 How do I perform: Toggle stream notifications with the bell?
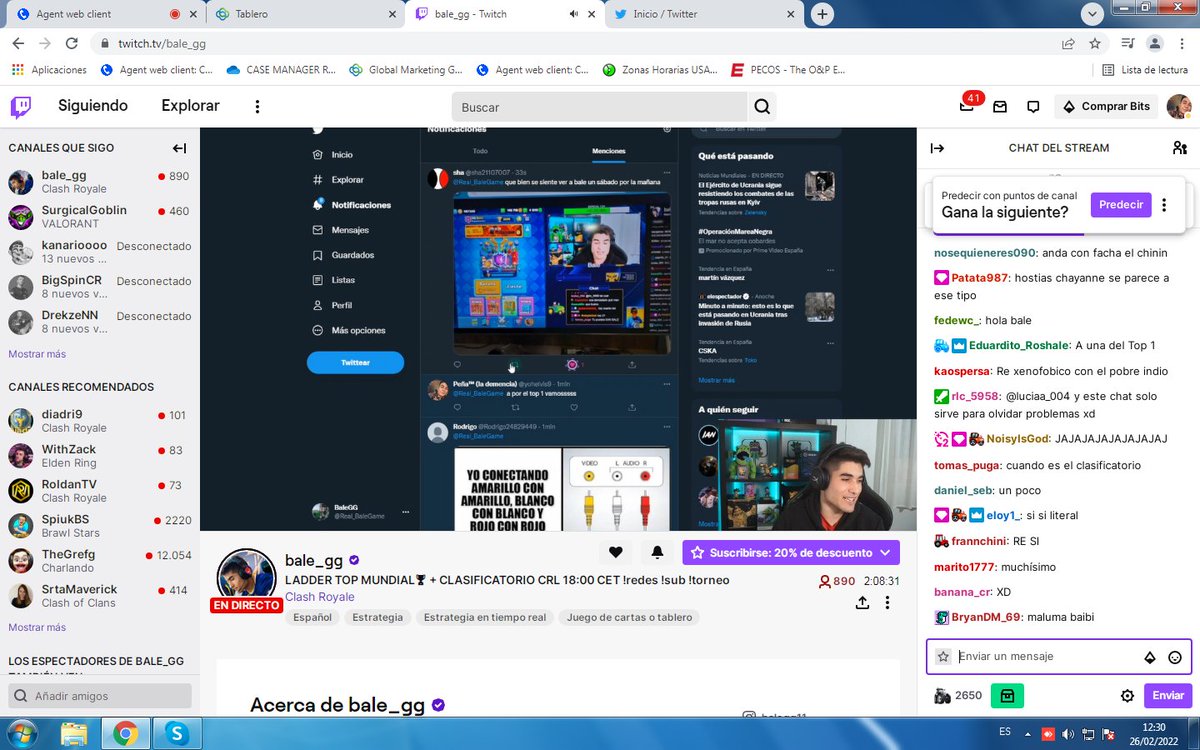pos(657,552)
